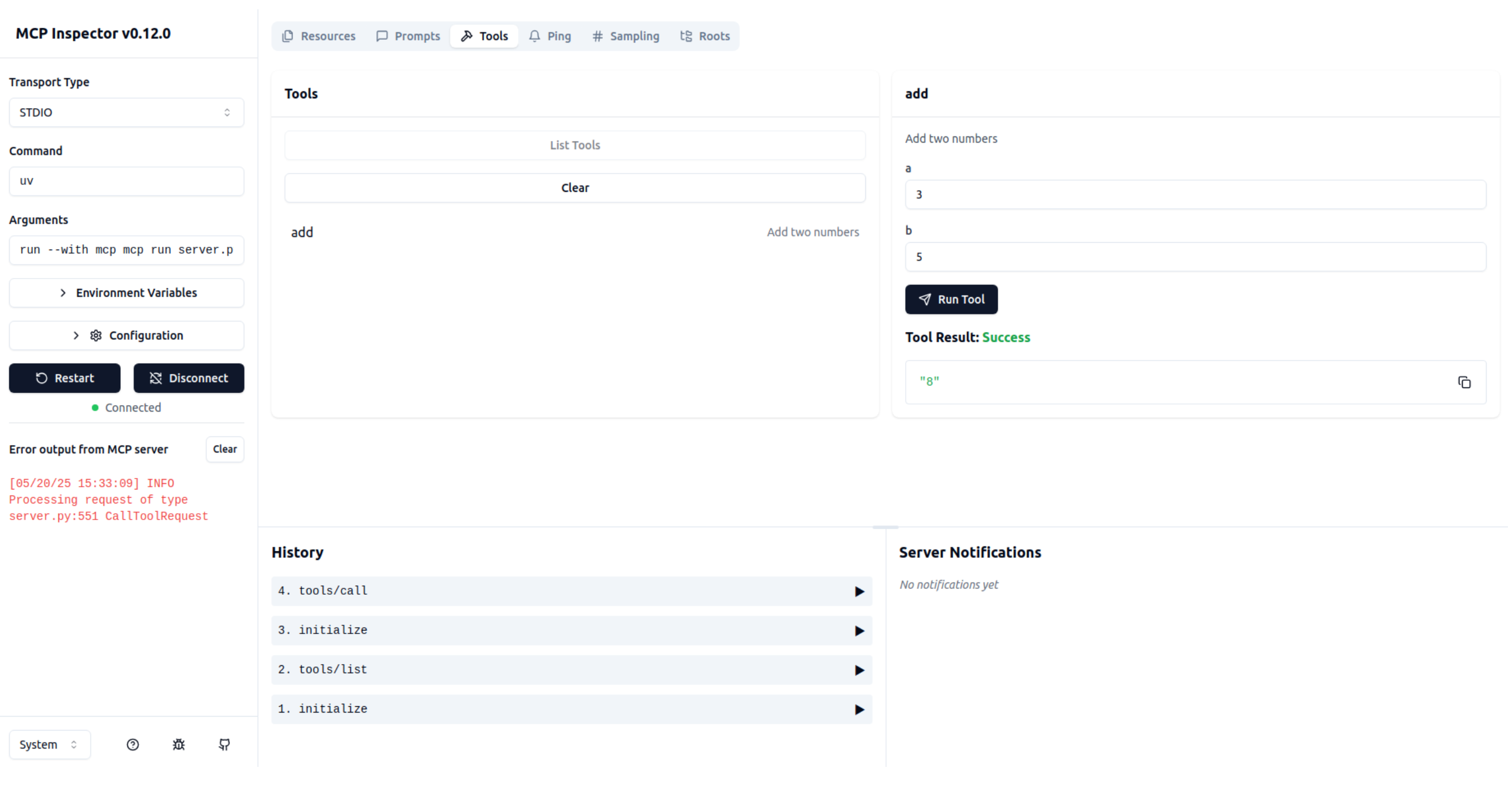Image resolution: width=1512 pixels, height=786 pixels.
Task: Expand the 4. tools/call history entry
Action: click(x=571, y=591)
